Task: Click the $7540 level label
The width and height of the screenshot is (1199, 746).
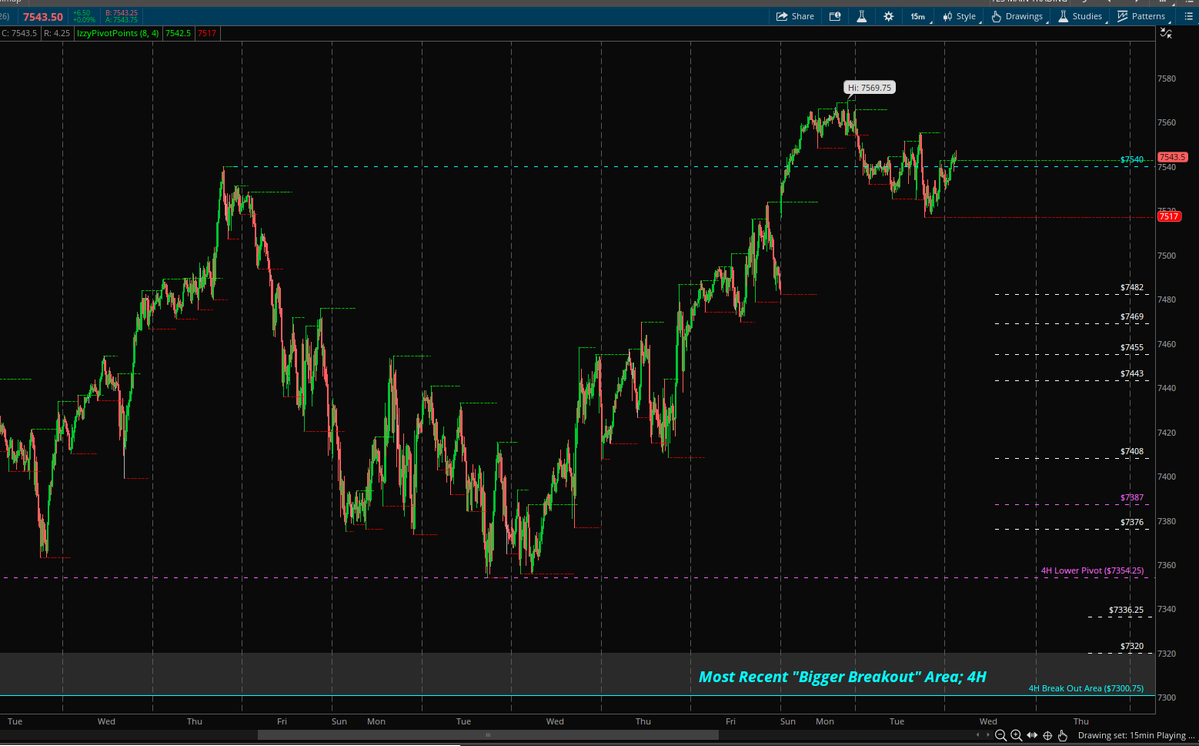Action: point(1132,160)
